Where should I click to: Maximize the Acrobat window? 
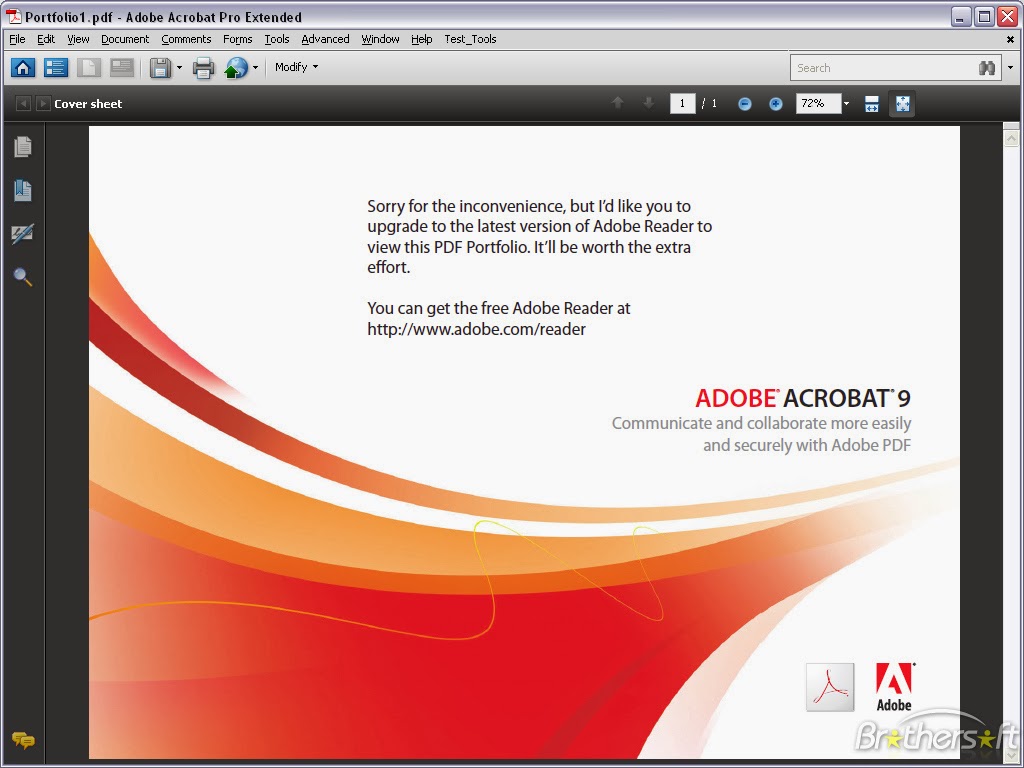click(x=984, y=16)
